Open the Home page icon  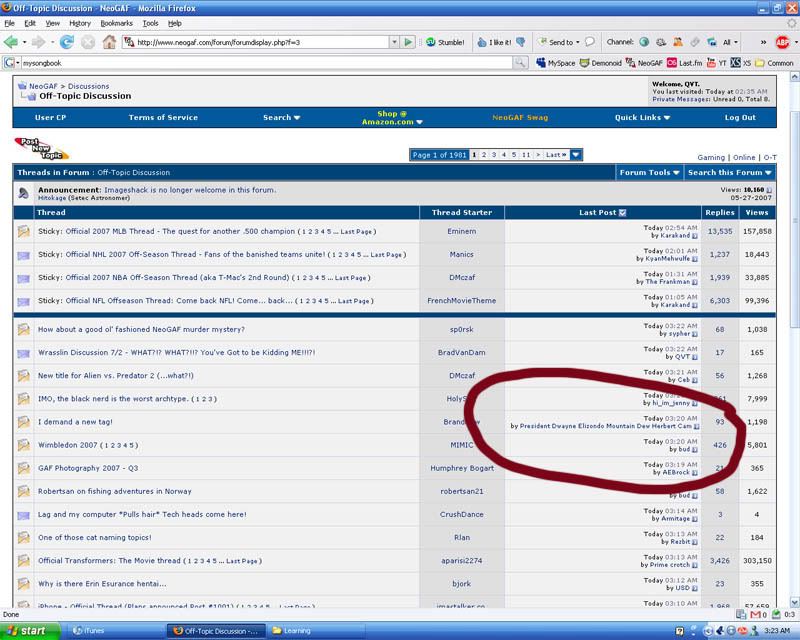point(109,42)
